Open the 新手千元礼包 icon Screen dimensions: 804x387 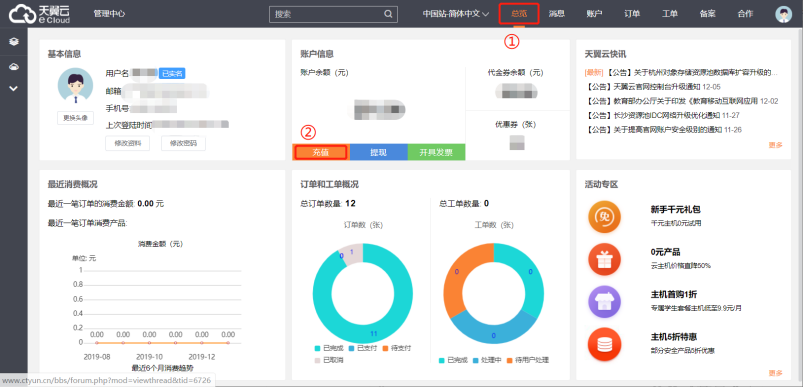pyautogui.click(x=605, y=216)
